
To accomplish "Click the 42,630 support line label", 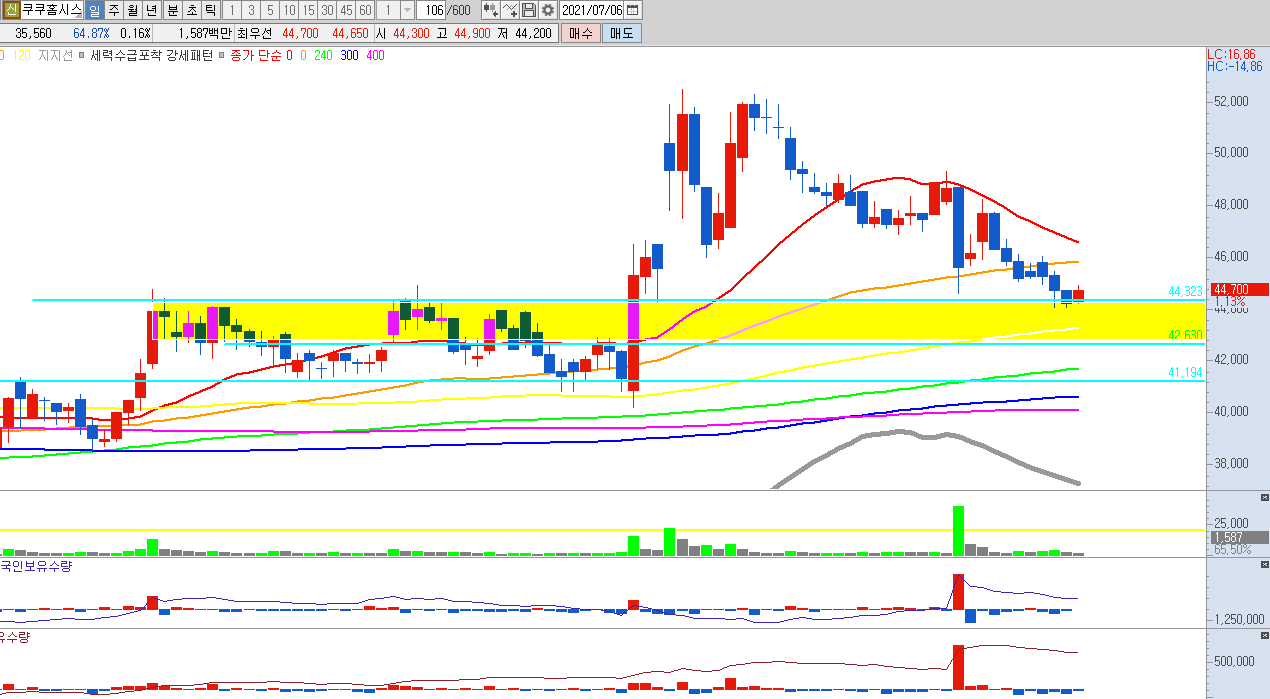I will point(1185,335).
